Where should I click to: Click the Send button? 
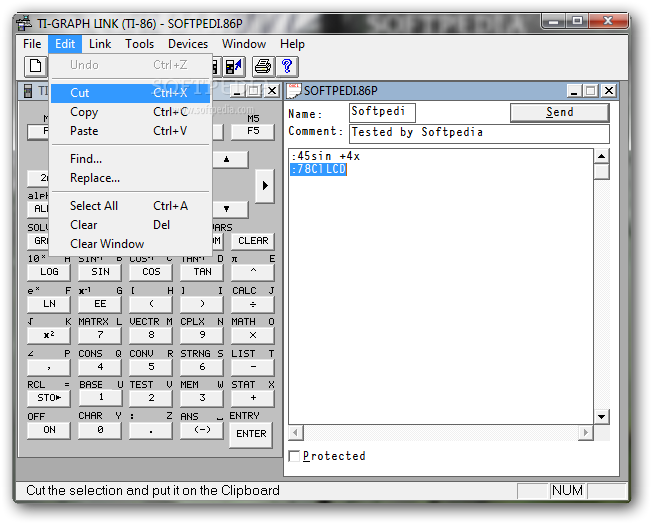pos(560,112)
